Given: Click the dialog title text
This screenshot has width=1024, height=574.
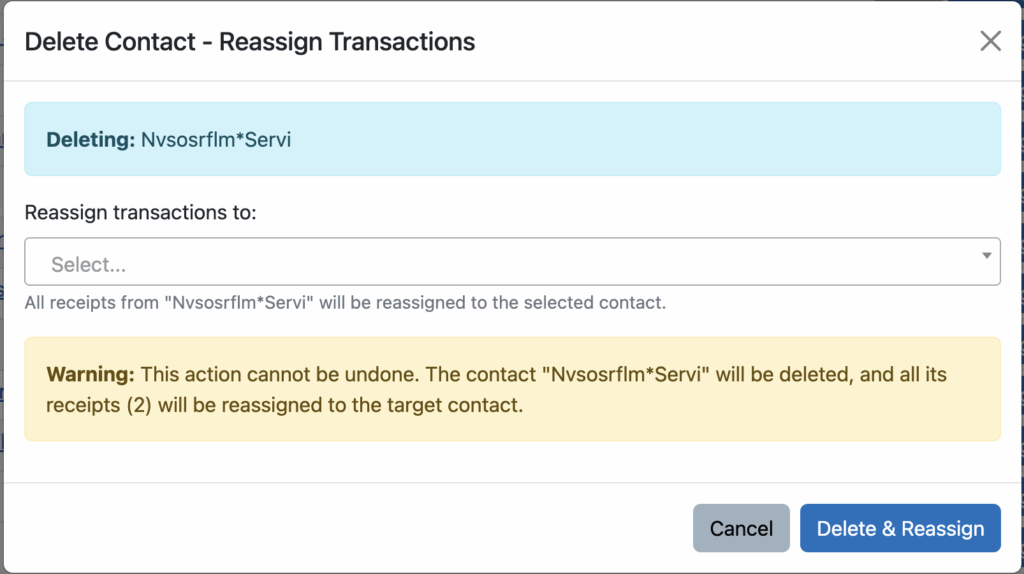Looking at the screenshot, I should 249,42.
